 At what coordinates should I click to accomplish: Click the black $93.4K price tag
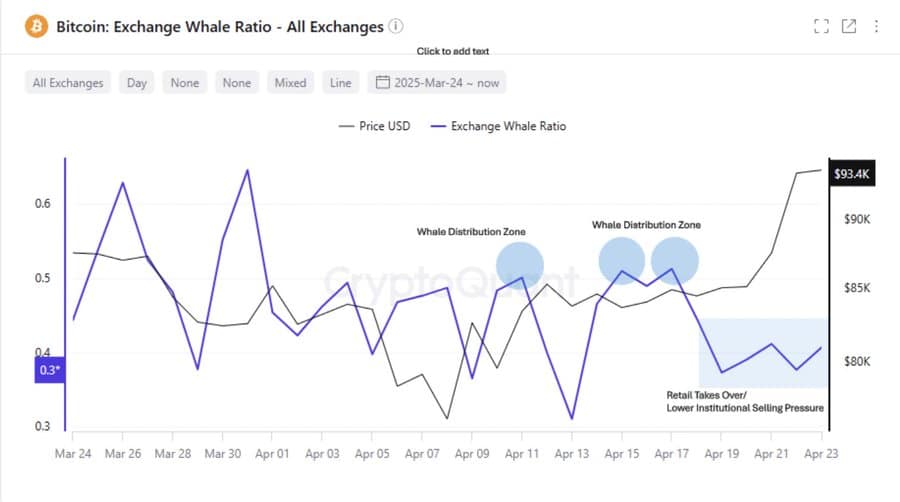click(854, 175)
